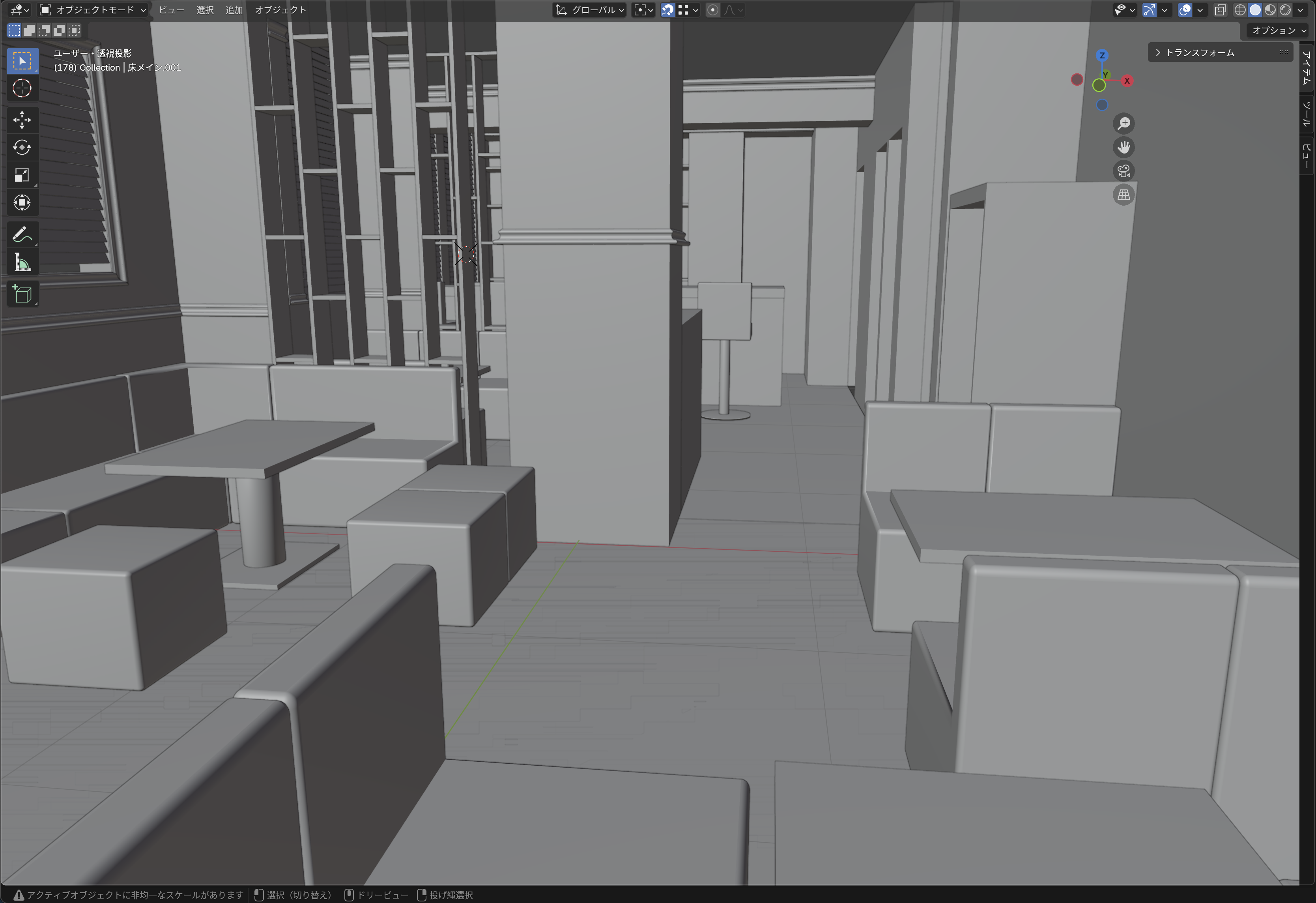
Task: Open グローバル transform orientation dropdown
Action: click(589, 10)
